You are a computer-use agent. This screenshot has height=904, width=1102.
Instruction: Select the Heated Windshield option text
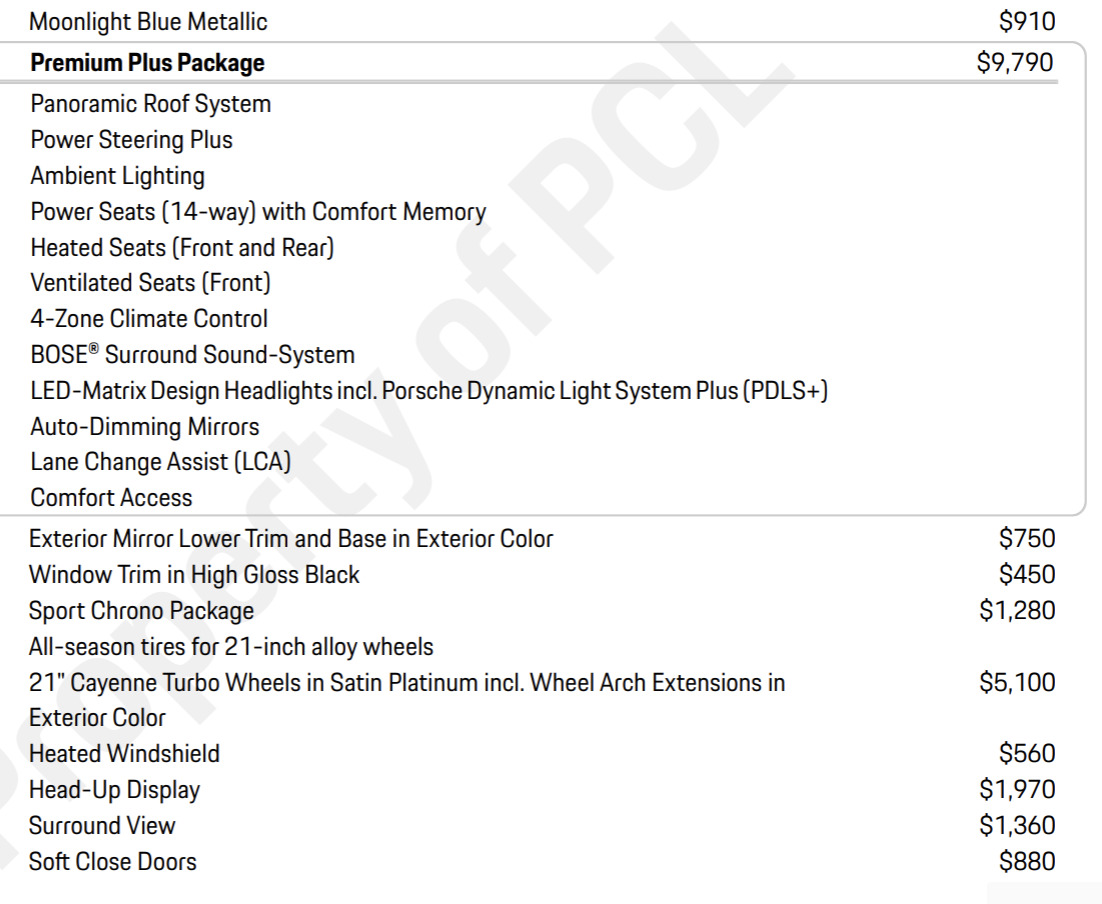(x=124, y=754)
